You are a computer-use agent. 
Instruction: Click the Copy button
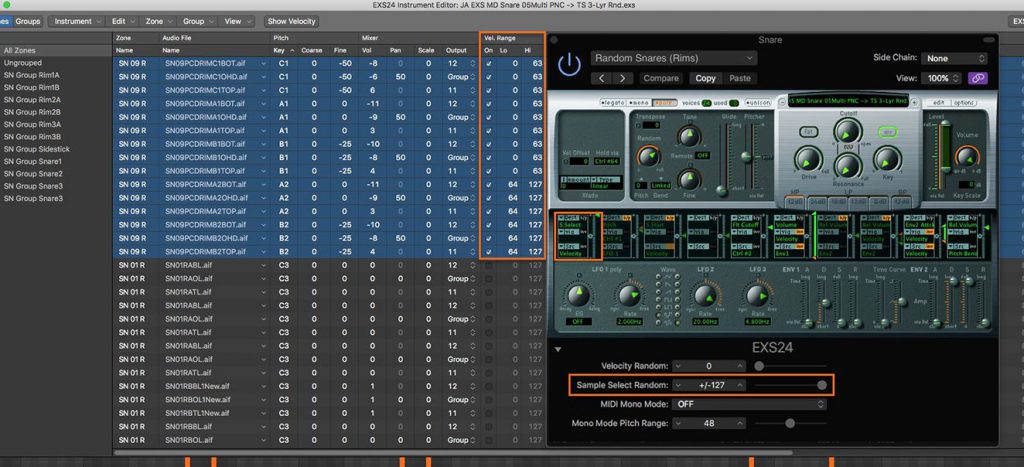click(705, 78)
